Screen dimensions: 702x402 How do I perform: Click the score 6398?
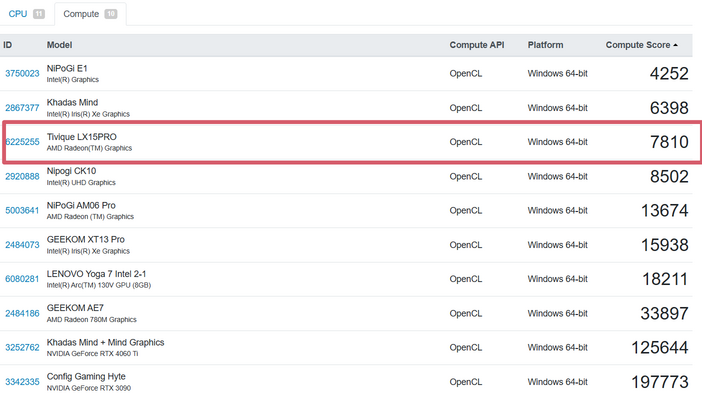coord(669,108)
